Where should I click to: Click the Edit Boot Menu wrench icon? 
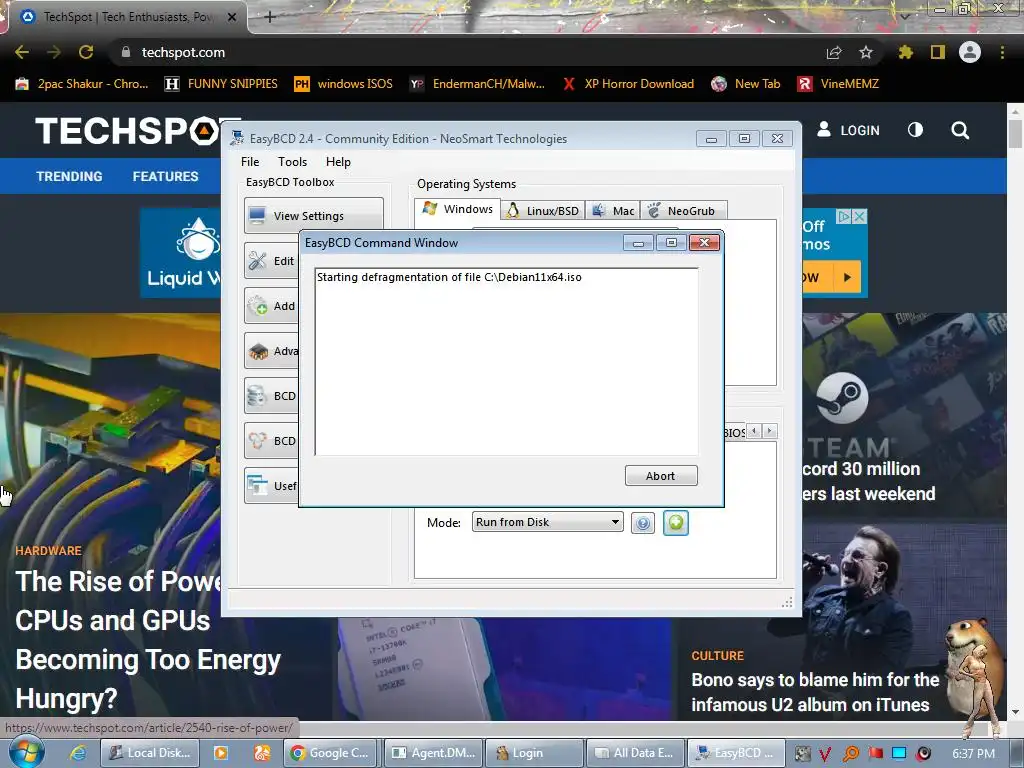[257, 261]
